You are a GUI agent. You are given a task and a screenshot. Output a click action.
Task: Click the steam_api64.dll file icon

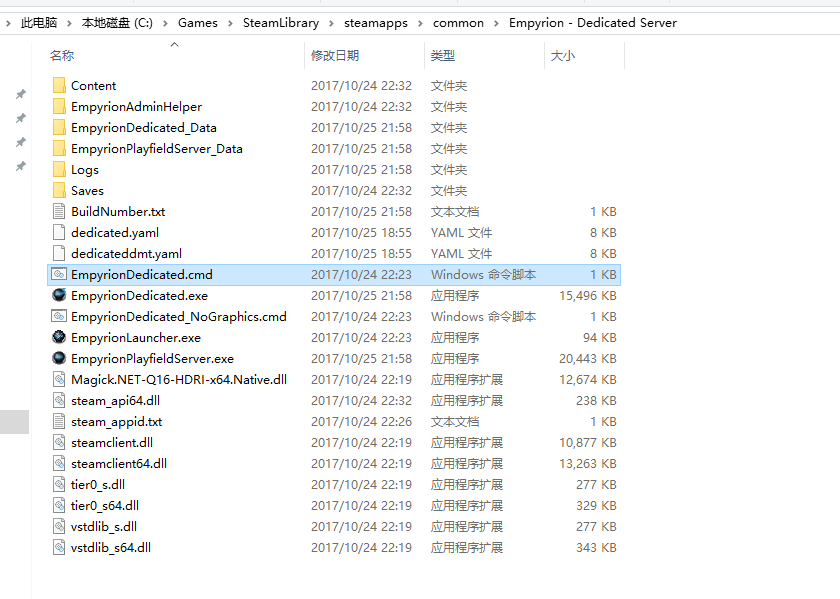tap(59, 400)
